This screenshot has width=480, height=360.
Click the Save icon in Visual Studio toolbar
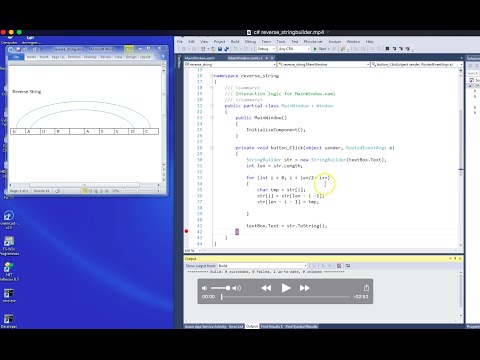tap(220, 49)
